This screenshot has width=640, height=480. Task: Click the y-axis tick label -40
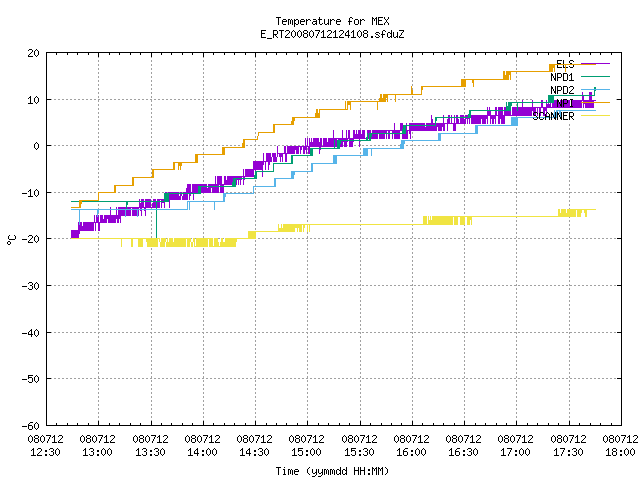tap(31, 333)
